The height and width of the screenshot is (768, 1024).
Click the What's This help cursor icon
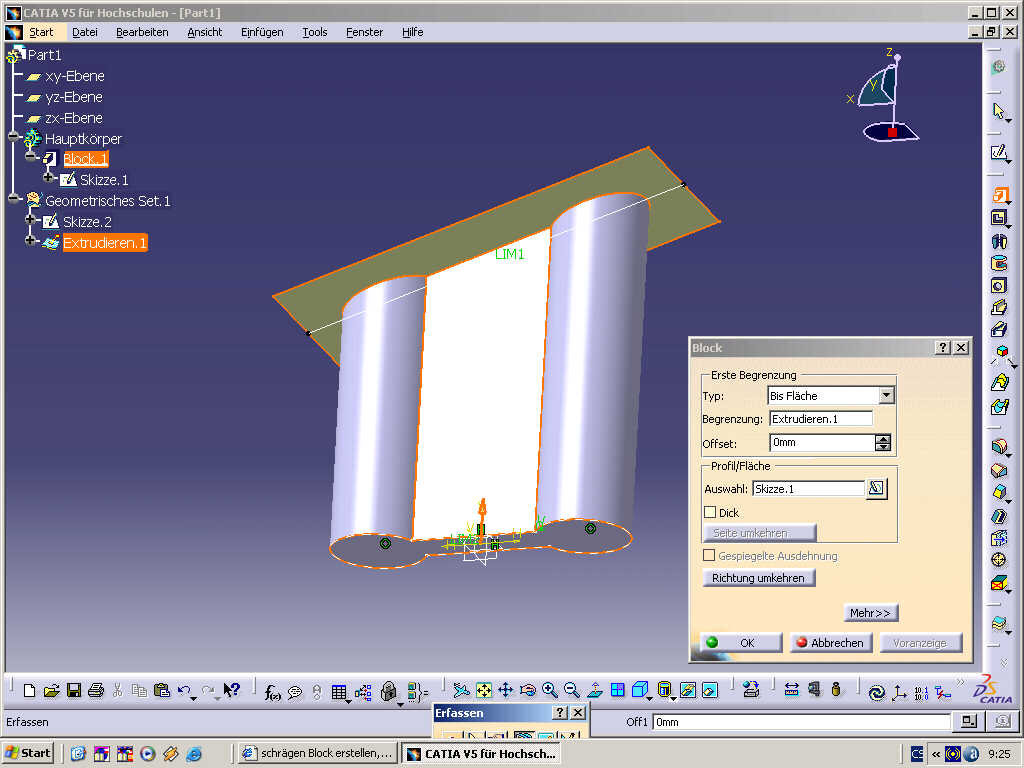232,690
